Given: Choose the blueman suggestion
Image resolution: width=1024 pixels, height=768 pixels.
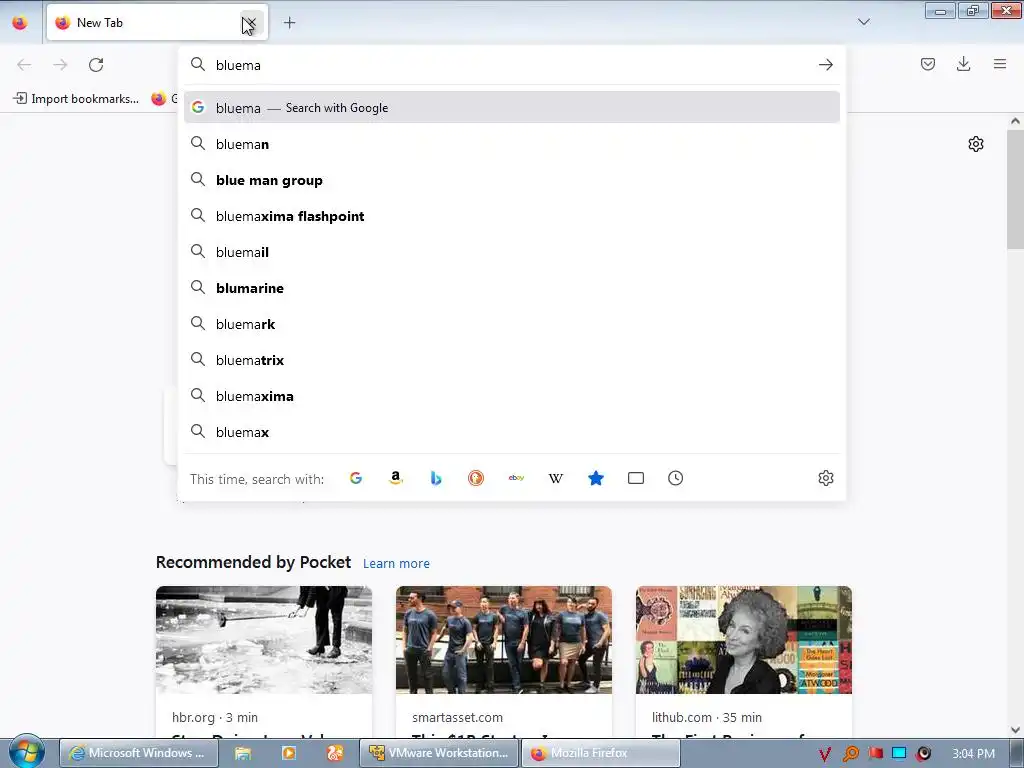Looking at the screenshot, I should point(511,144).
